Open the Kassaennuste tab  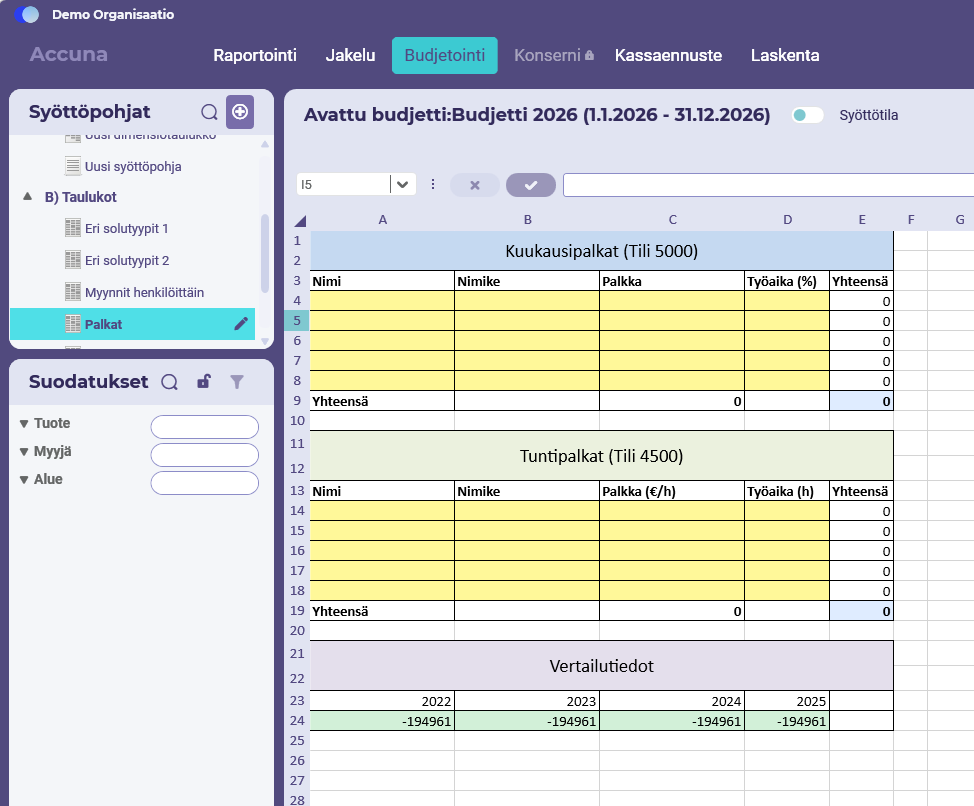pos(668,55)
